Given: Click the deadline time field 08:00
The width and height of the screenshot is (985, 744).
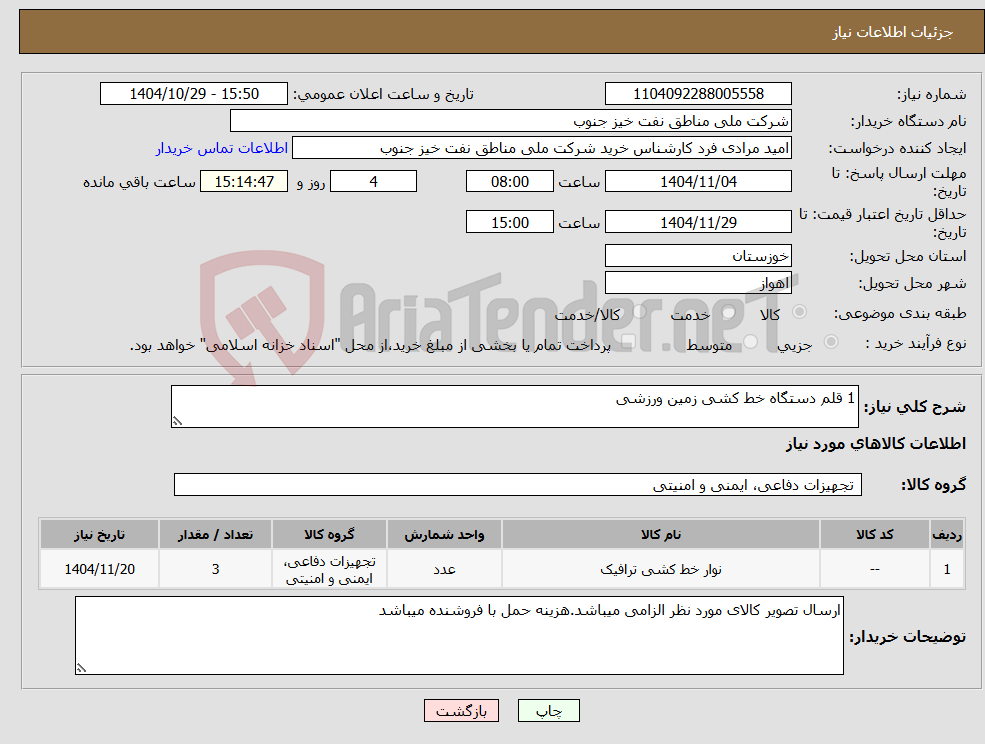Looking at the screenshot, I should coord(509,182).
